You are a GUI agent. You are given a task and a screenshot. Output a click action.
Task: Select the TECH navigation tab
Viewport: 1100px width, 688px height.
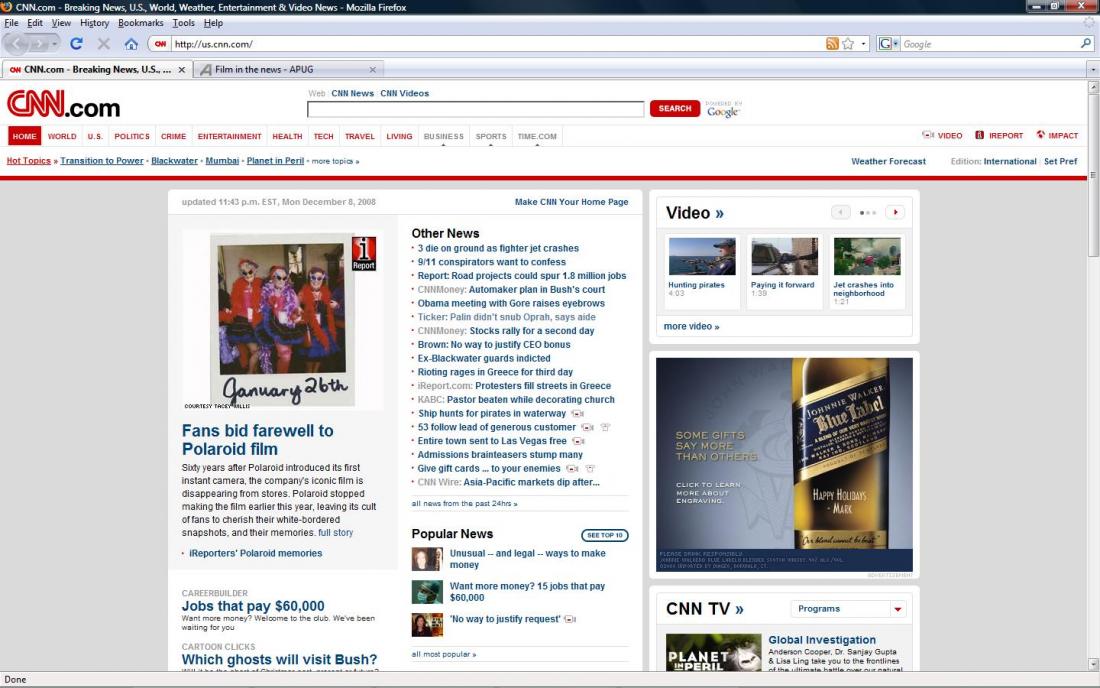coord(323,136)
